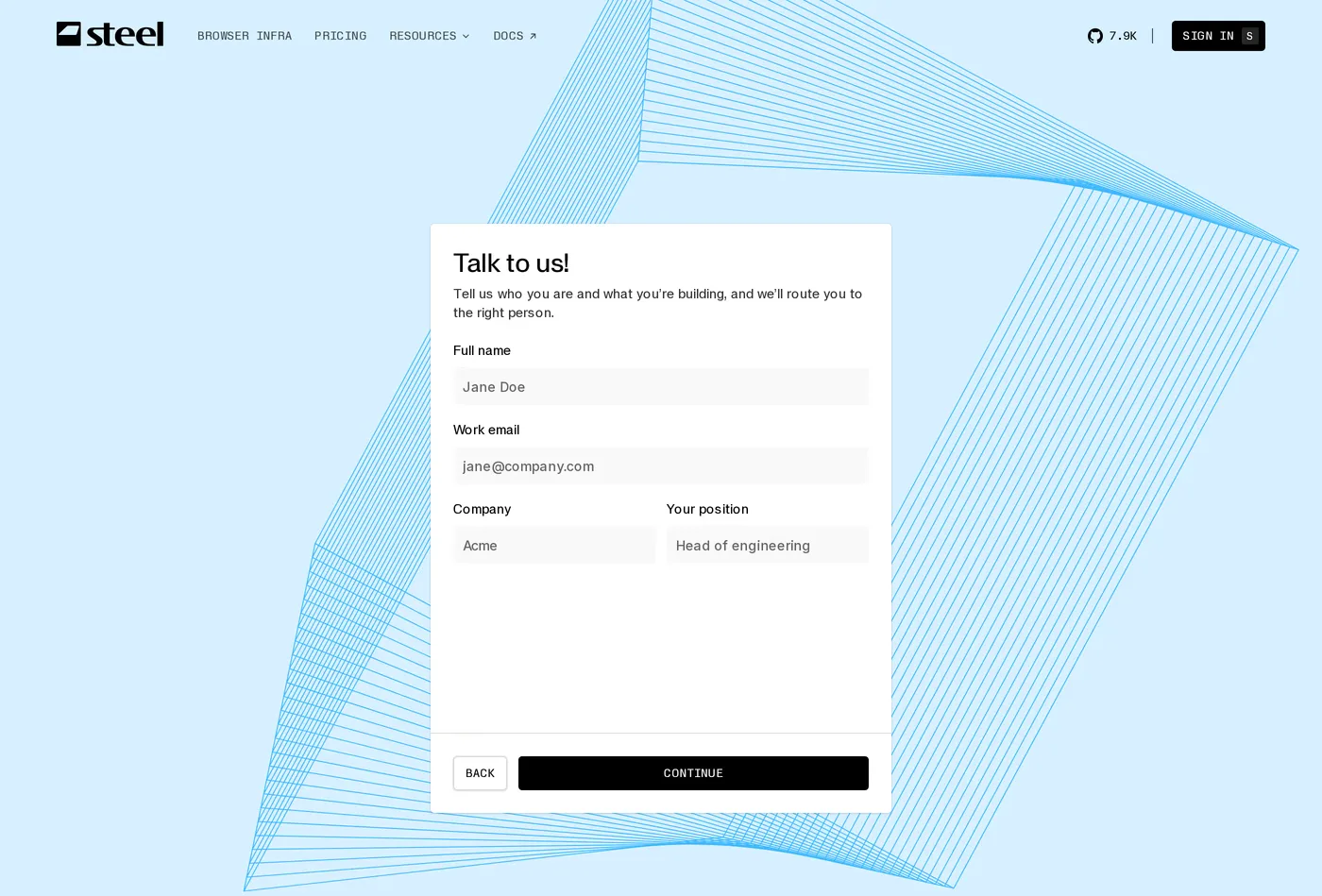Screen dimensions: 1322x896
Task: Open the Browser Infra menu item
Action: [x=245, y=36]
